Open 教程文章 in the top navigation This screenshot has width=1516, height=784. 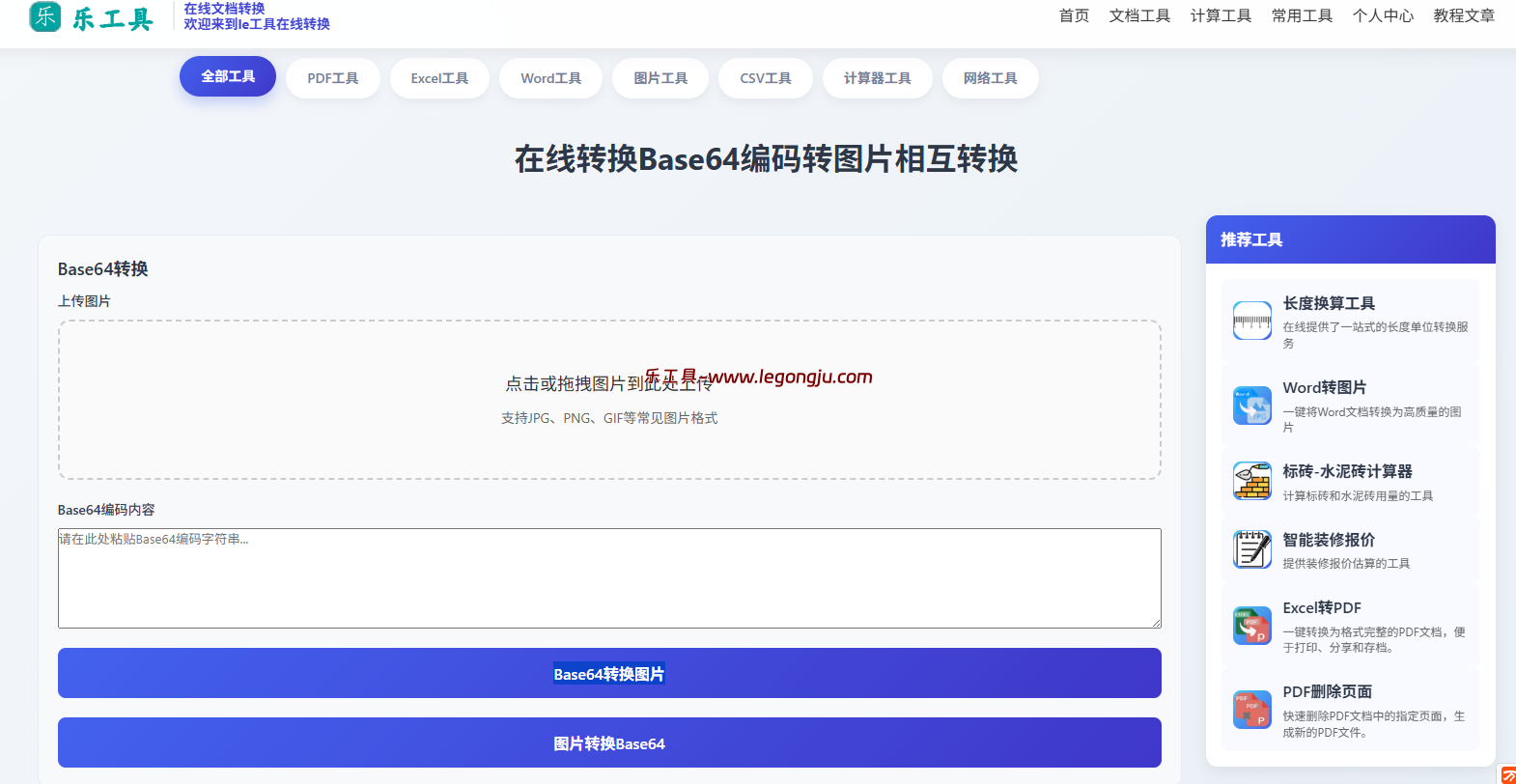click(x=1464, y=15)
